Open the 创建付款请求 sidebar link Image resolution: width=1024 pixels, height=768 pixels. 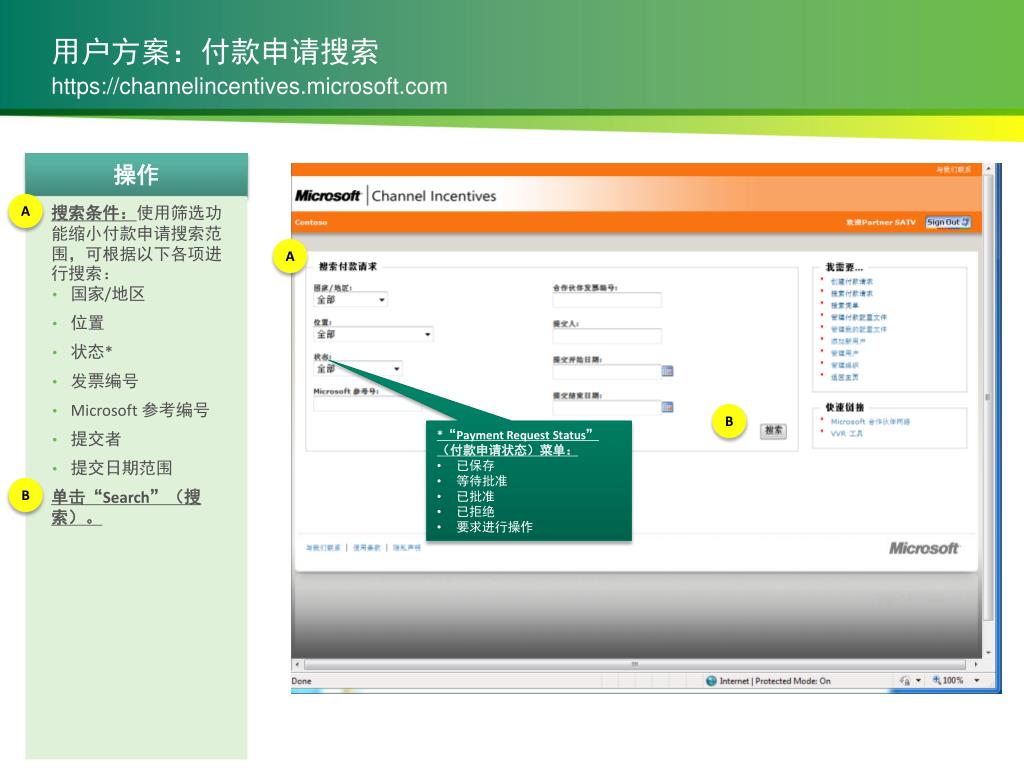click(x=852, y=281)
